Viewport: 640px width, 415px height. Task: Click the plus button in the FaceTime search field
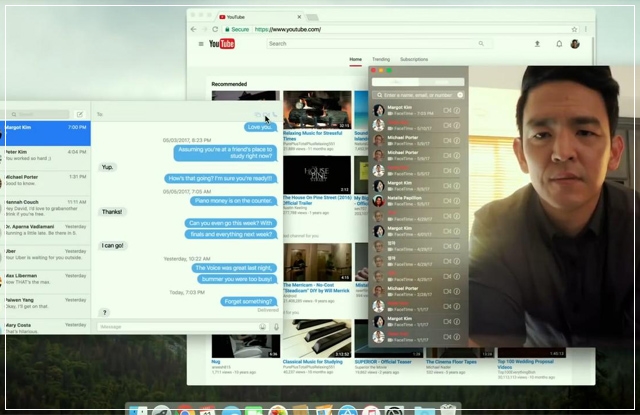pos(460,95)
